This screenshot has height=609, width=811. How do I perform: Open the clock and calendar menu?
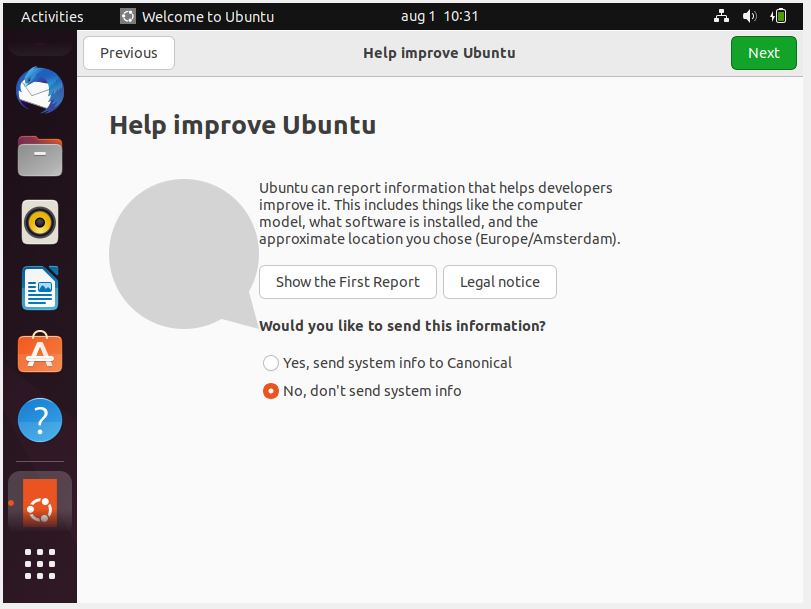[439, 16]
